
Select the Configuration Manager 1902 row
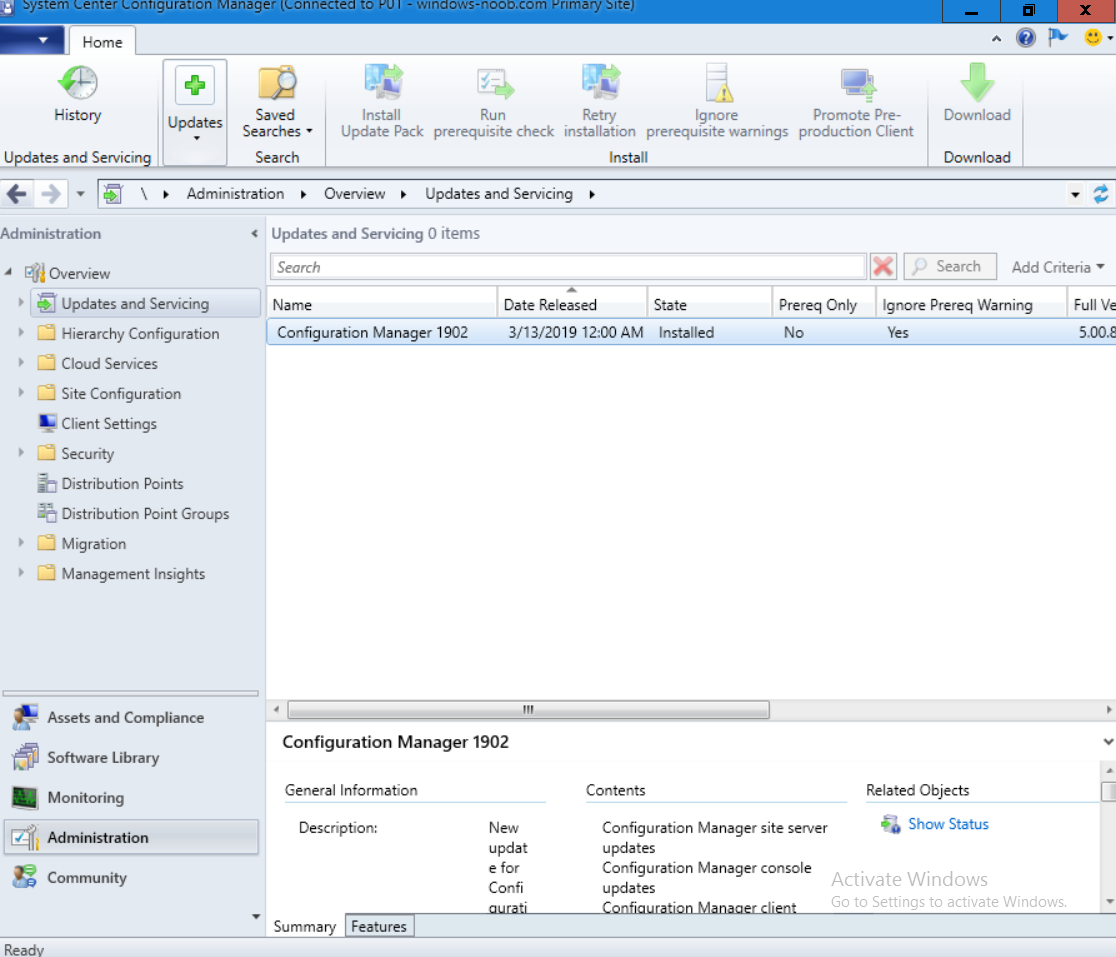point(691,332)
